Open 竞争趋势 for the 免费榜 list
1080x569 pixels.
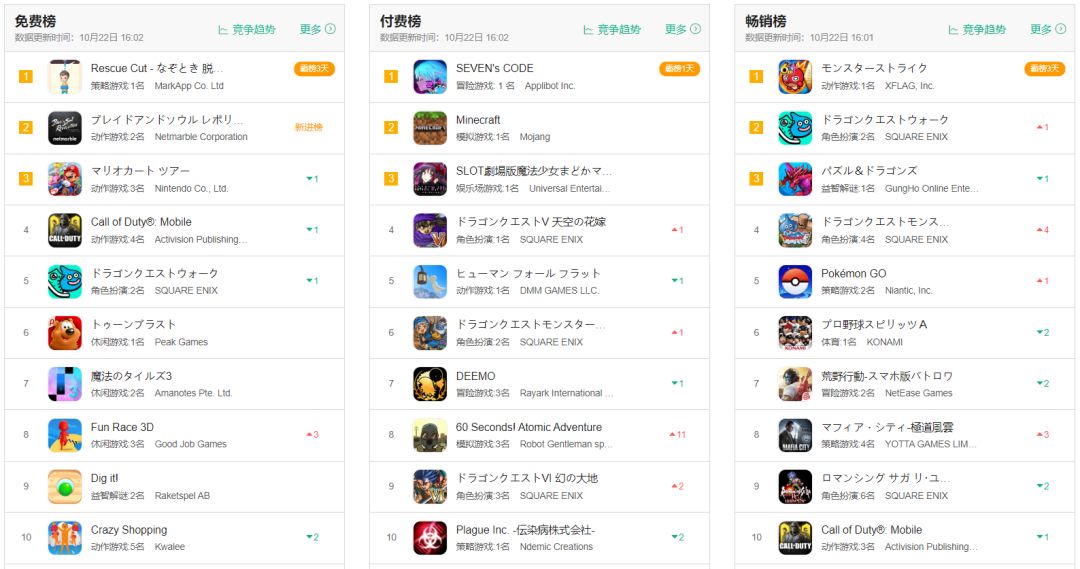click(247, 30)
